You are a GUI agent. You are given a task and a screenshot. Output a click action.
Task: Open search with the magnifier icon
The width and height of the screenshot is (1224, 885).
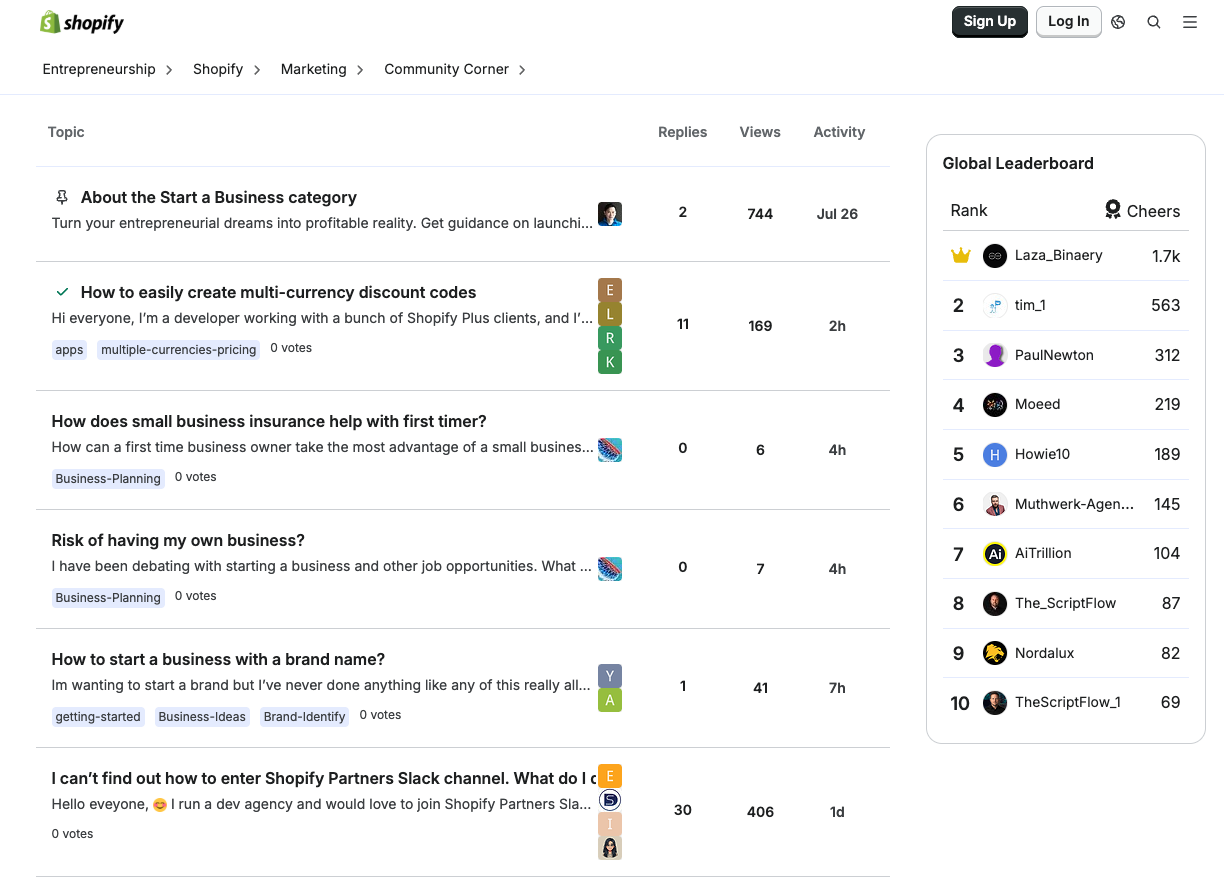(1154, 22)
